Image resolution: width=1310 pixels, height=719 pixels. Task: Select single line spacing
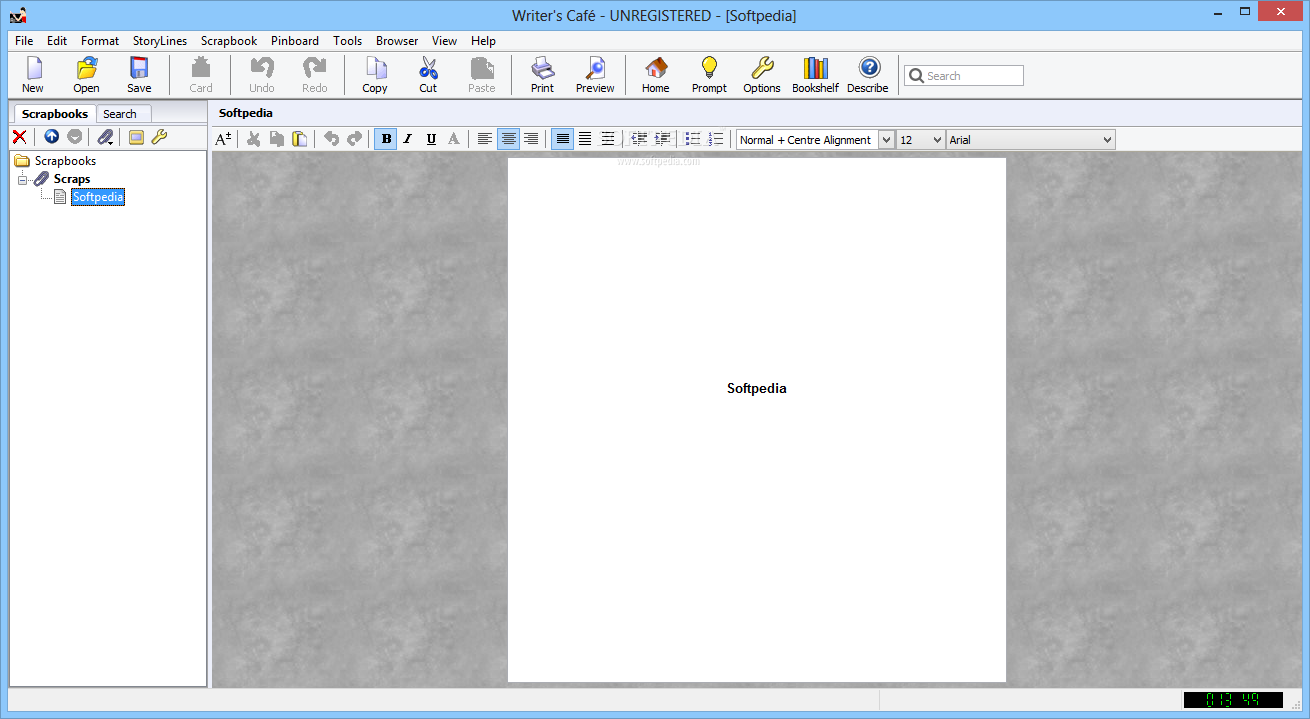tap(563, 139)
